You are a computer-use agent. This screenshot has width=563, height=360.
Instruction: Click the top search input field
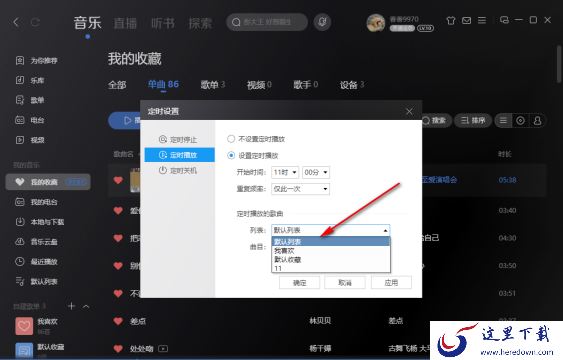pyautogui.click(x=267, y=22)
